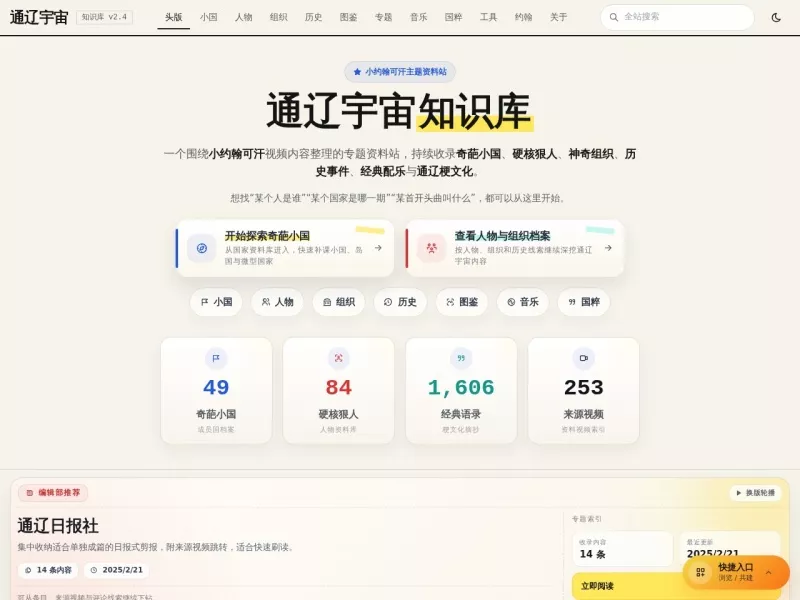Open 音乐 in top navigation
800x600 pixels.
[x=418, y=17]
